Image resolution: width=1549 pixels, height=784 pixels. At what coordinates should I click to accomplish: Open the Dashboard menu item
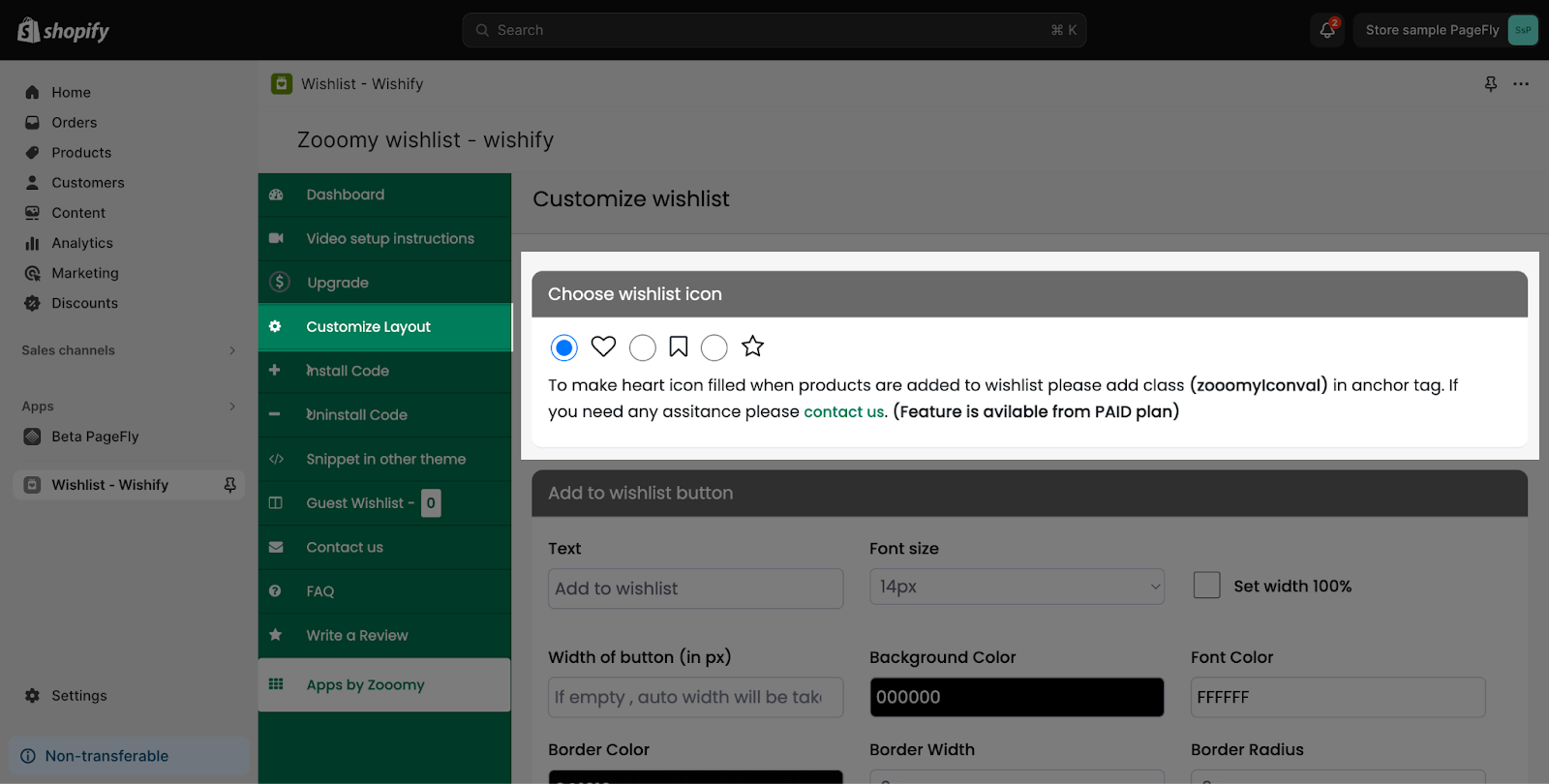click(384, 195)
